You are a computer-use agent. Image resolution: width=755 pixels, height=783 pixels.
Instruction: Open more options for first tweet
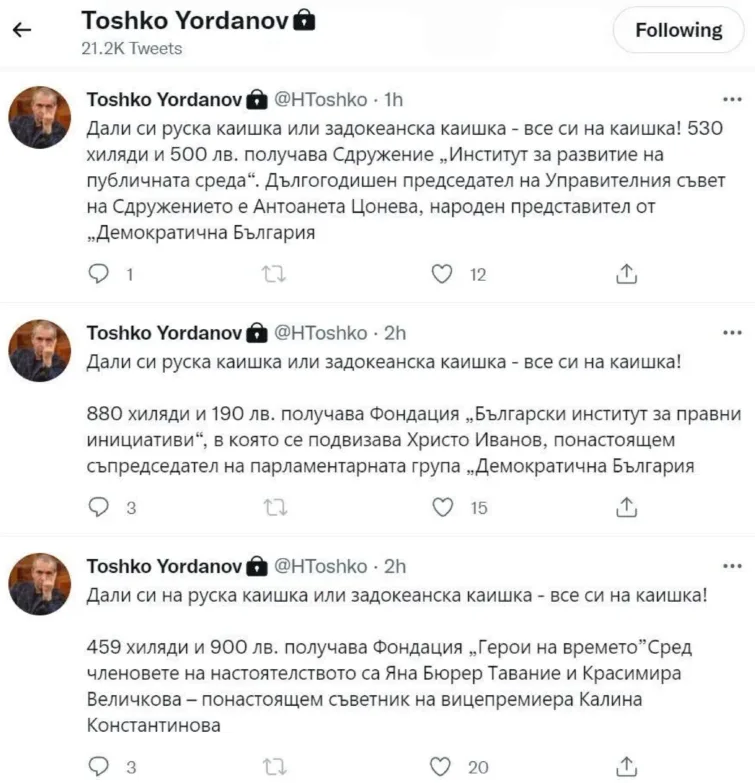tap(731, 100)
